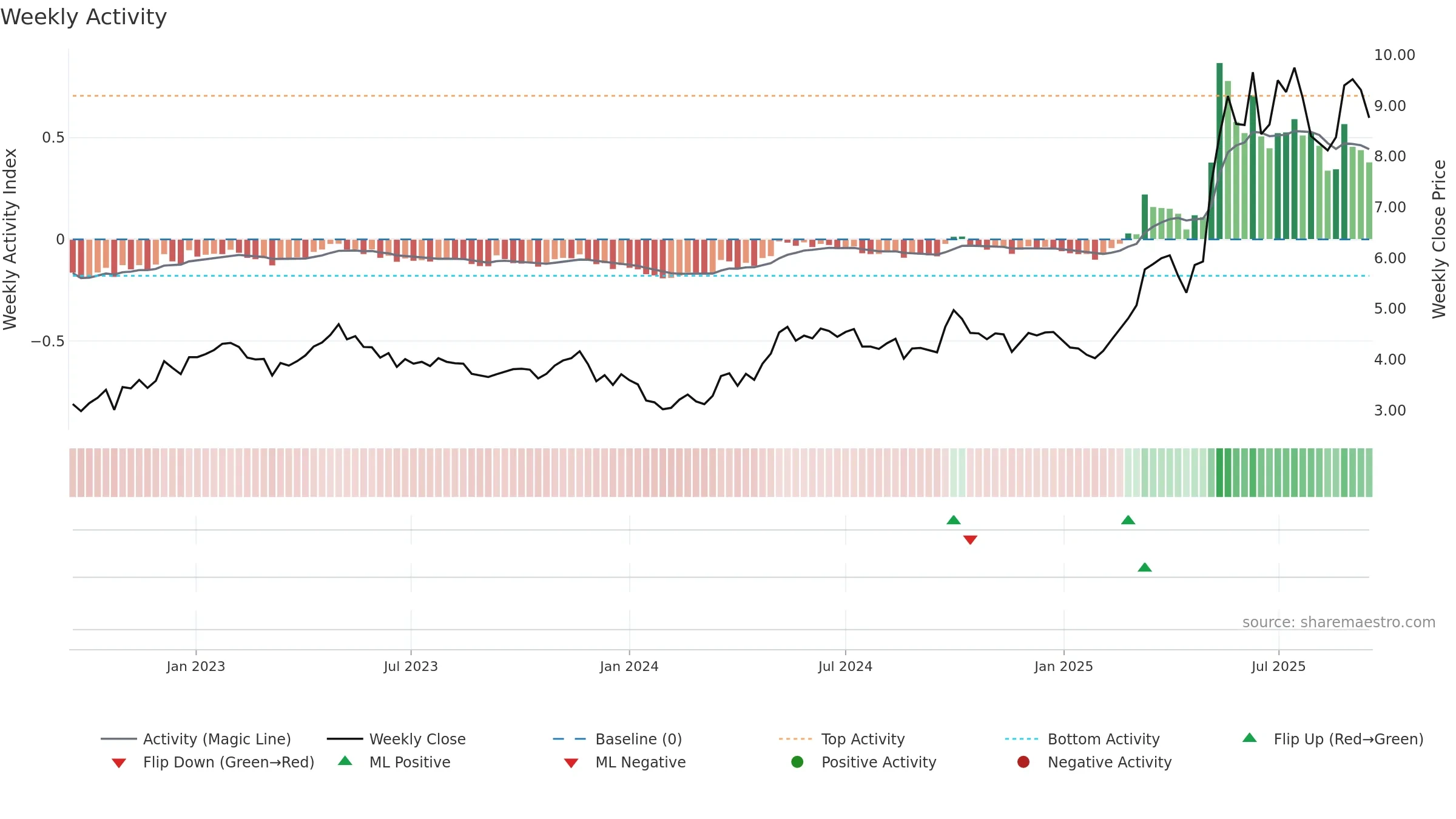Click the Jul 2024 x-axis label

(845, 667)
